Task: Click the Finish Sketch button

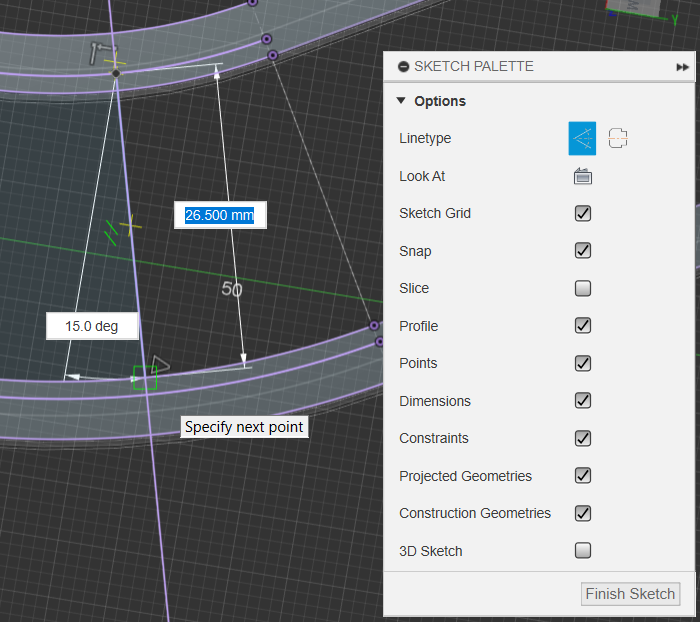Action: (630, 594)
